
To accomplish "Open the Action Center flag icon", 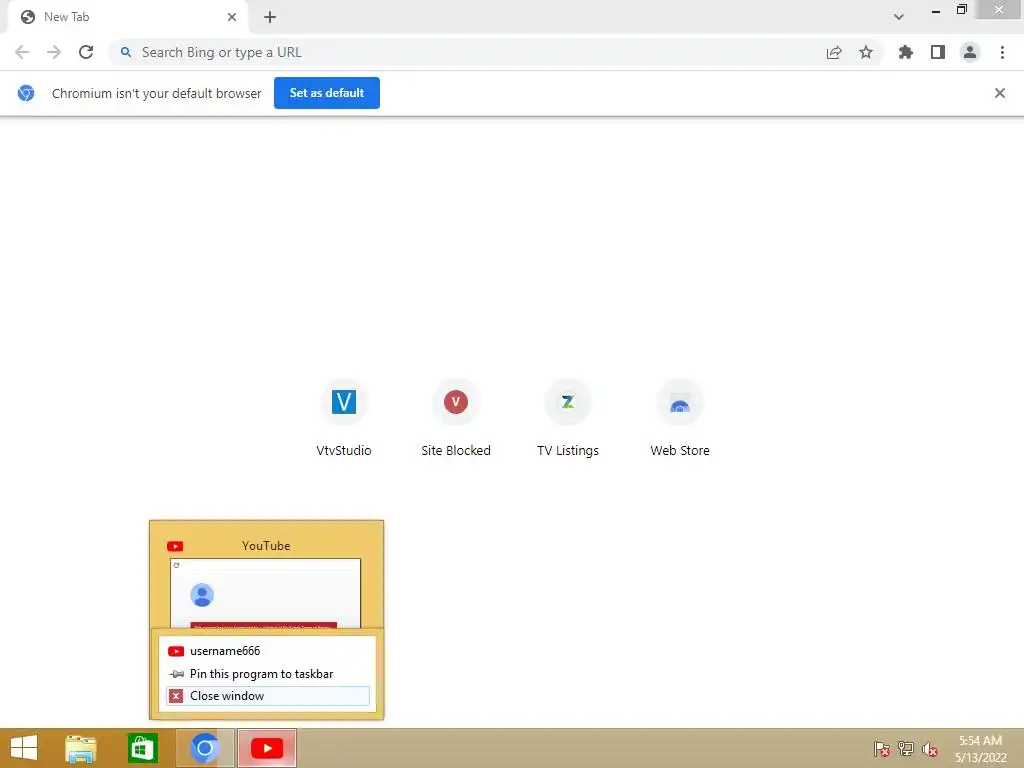I will click(881, 748).
